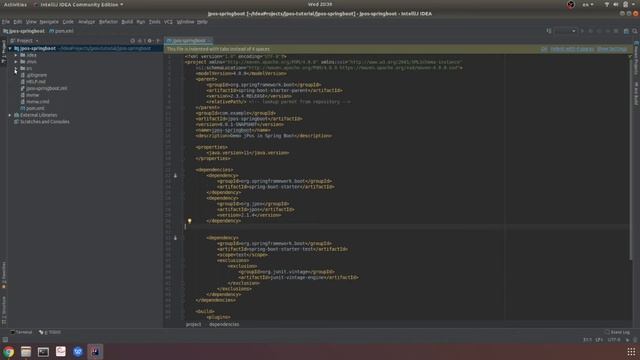
Task: Open the Code menu
Action: tap(68, 22)
